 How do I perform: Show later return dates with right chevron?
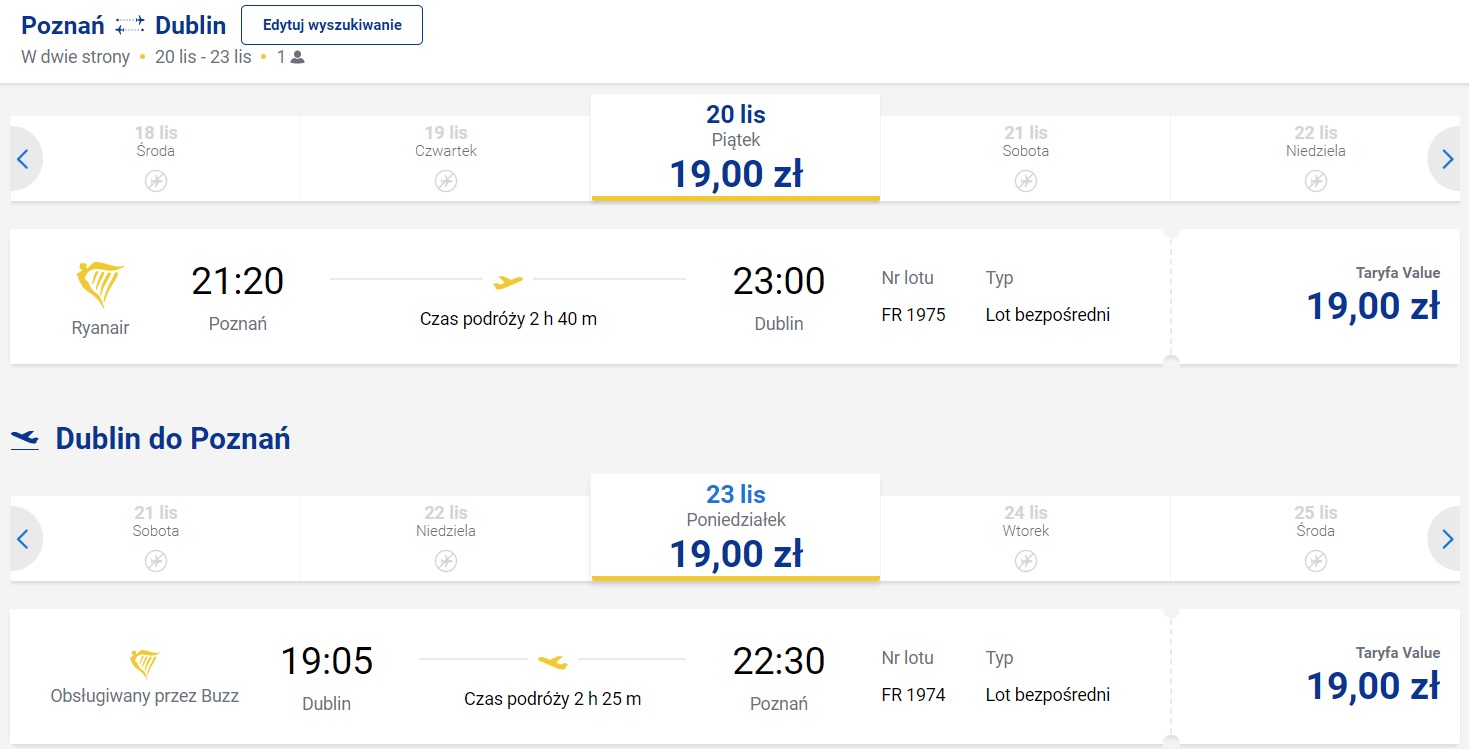point(1447,539)
